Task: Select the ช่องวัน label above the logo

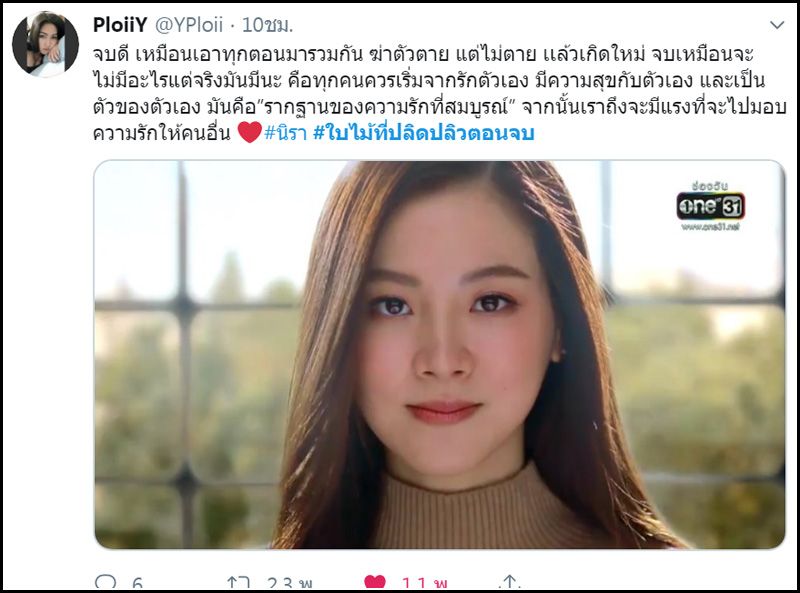Action: click(710, 186)
